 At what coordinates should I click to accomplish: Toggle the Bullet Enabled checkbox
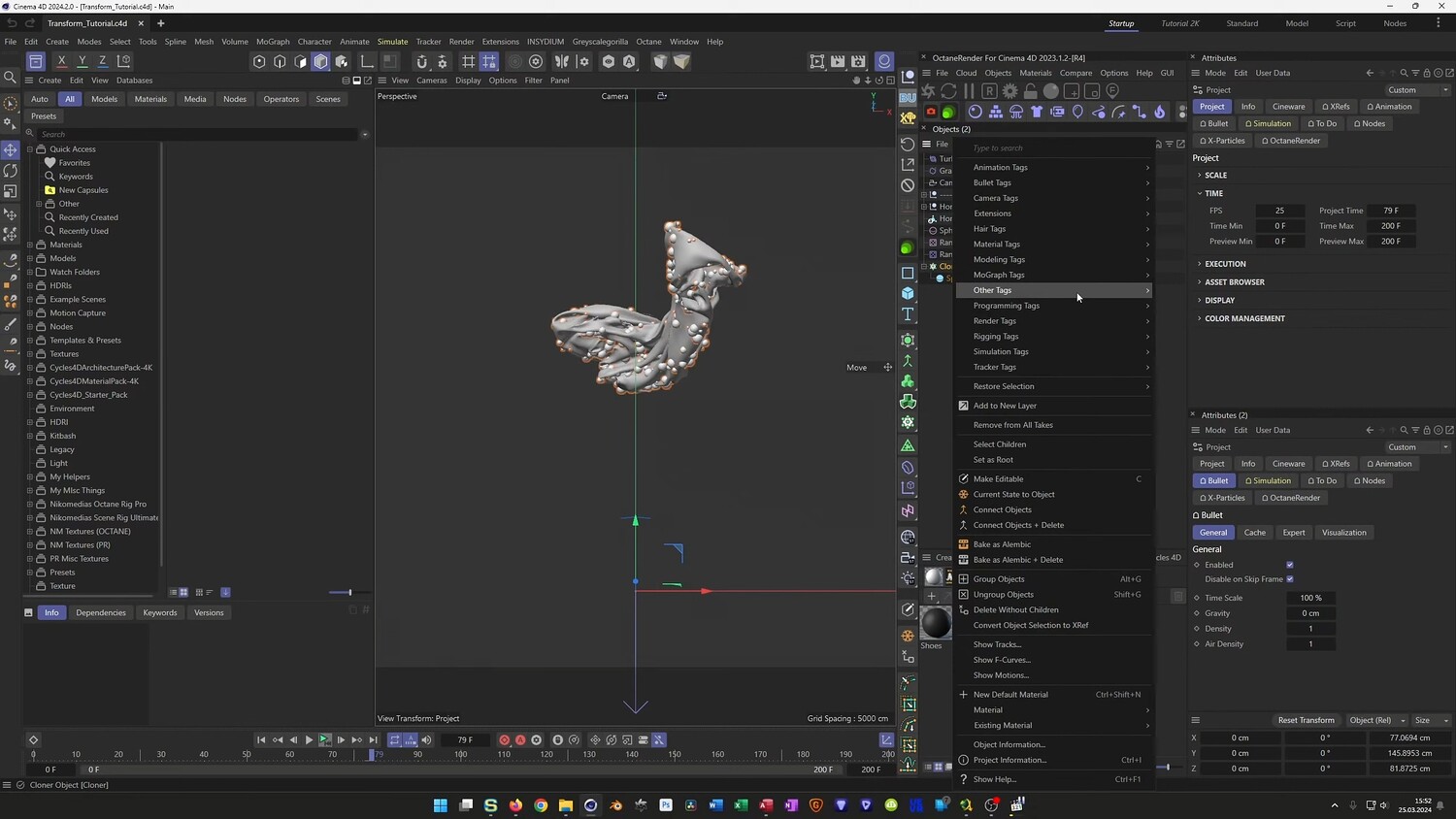tap(1289, 565)
